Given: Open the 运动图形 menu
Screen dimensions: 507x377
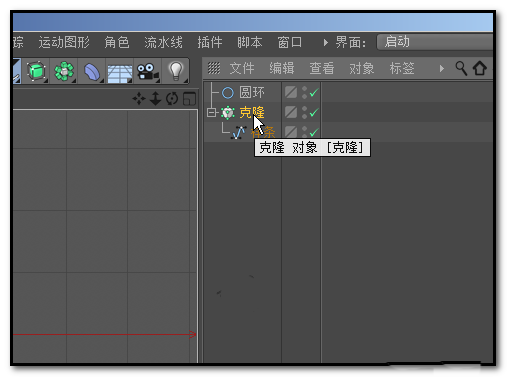Looking at the screenshot, I should pos(64,42).
